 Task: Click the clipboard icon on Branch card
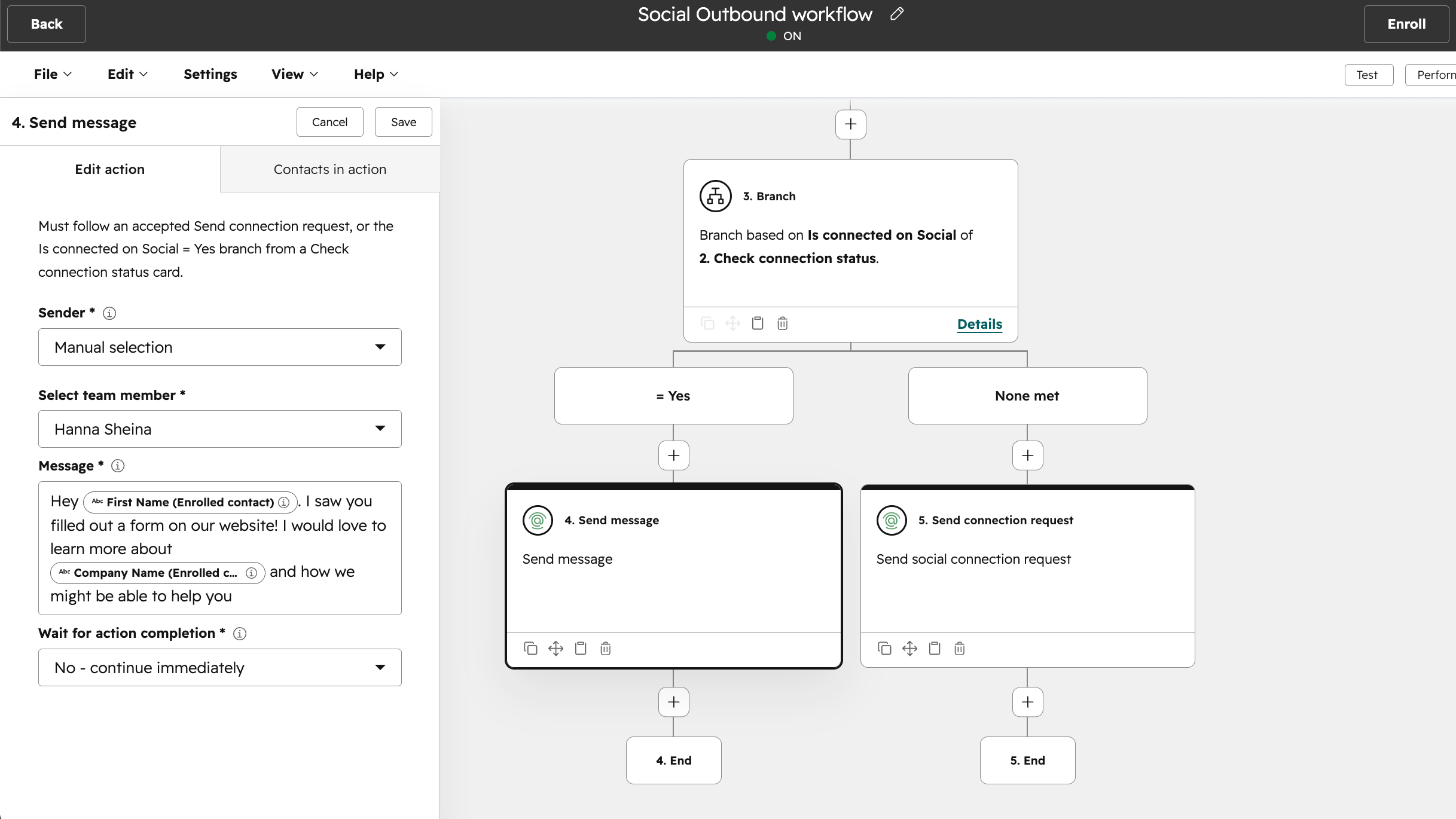click(x=758, y=323)
